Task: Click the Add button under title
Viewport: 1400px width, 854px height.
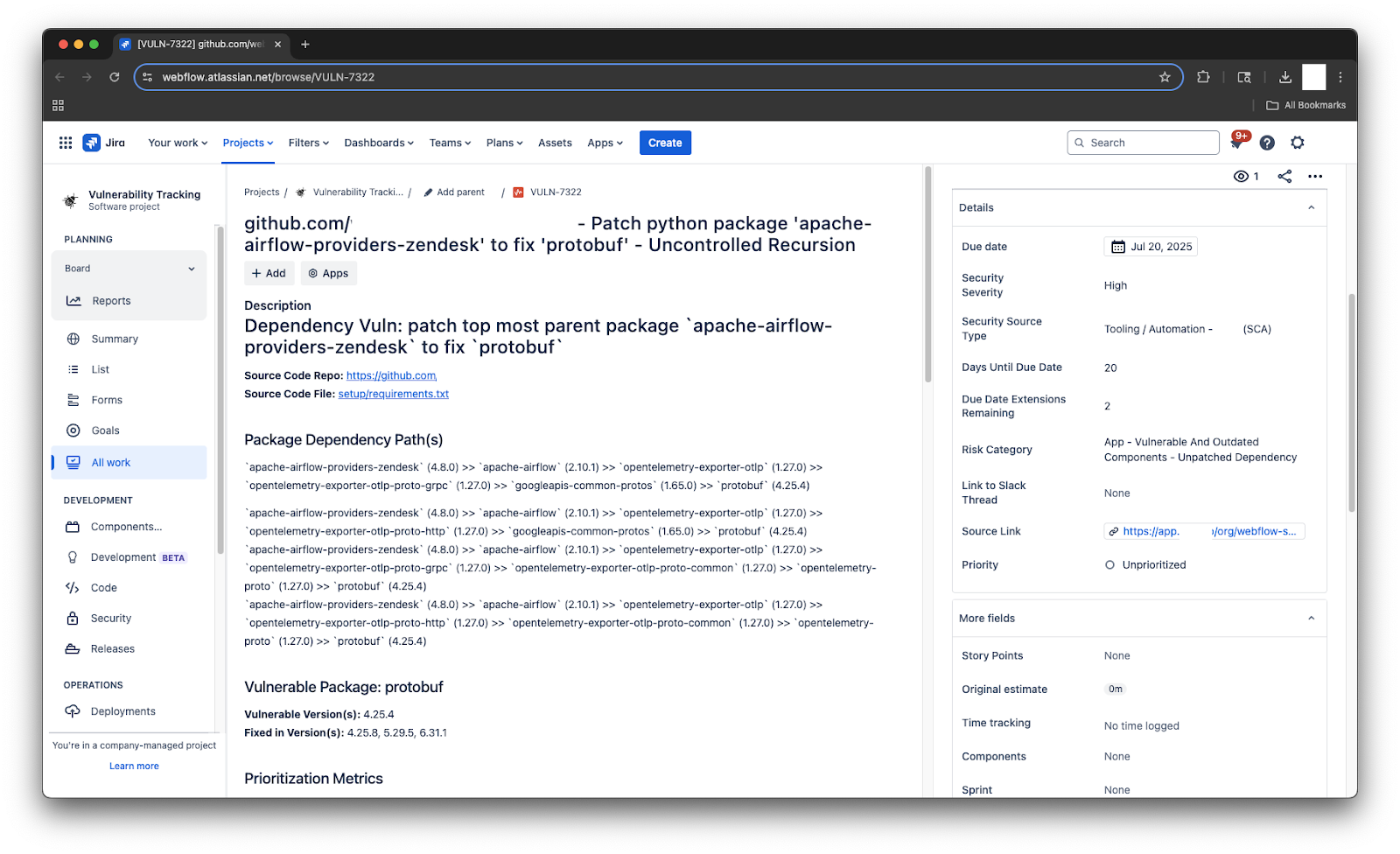Action: tap(269, 273)
